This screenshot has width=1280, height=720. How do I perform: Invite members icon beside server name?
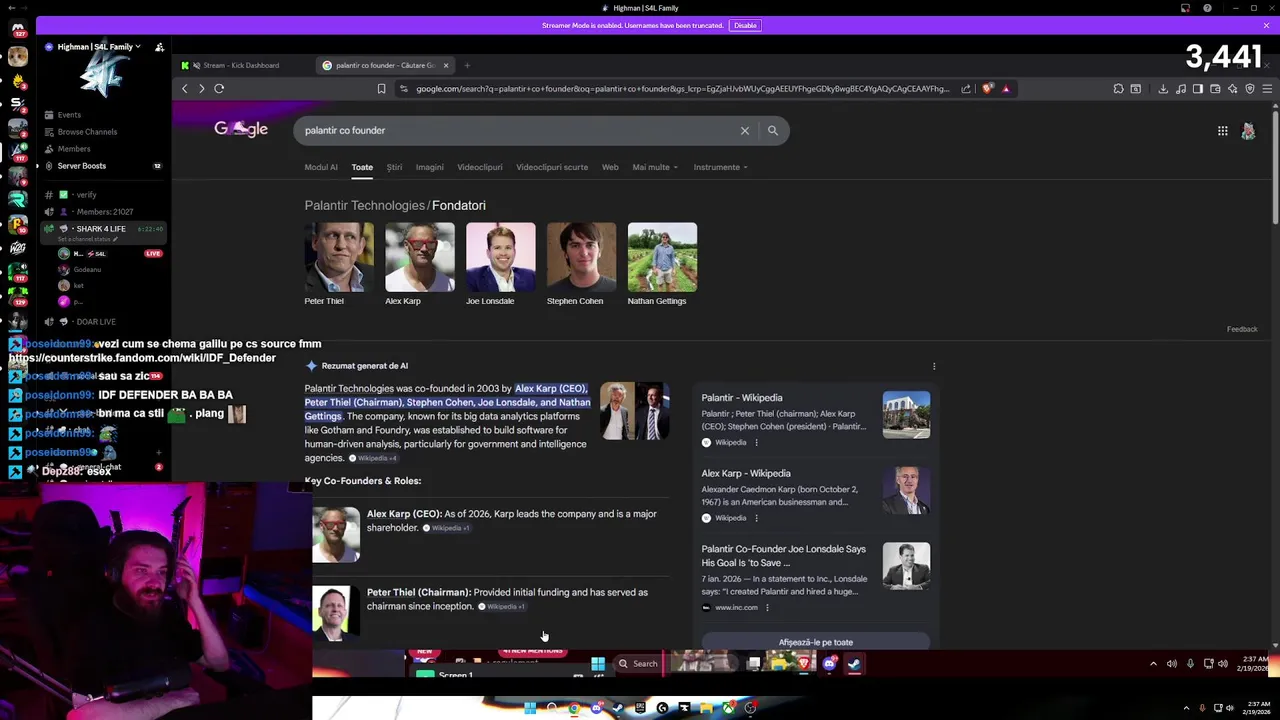(x=159, y=47)
